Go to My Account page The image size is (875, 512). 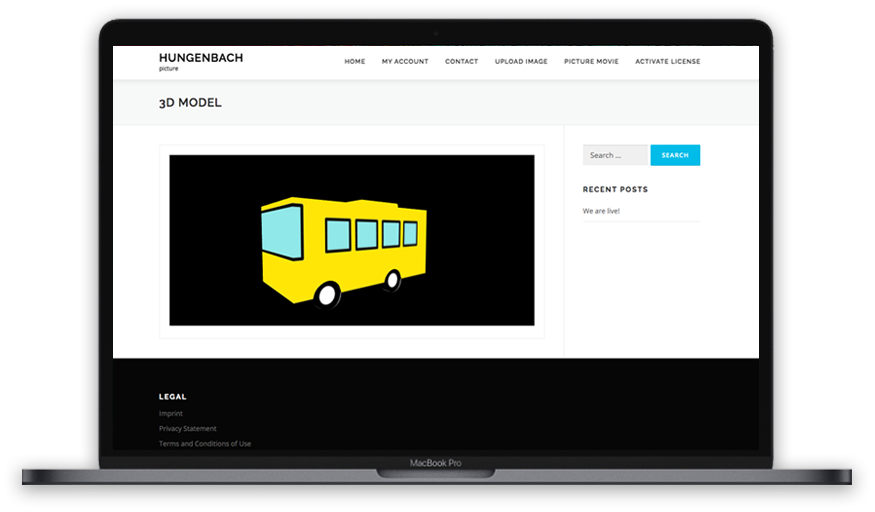click(405, 61)
